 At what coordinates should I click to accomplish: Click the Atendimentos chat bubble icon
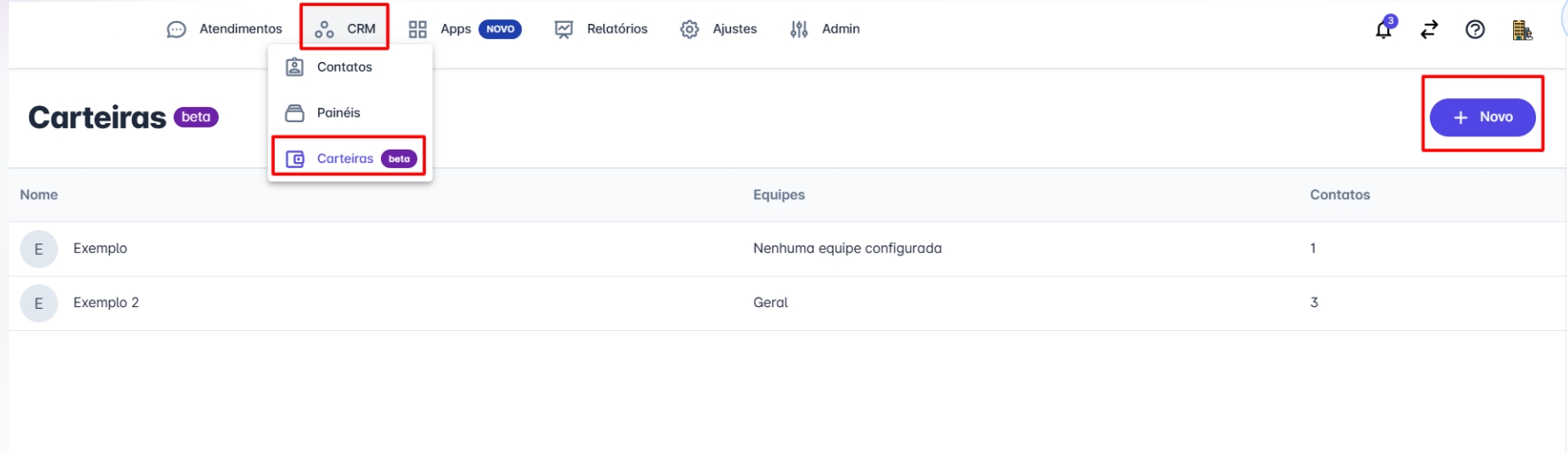tap(176, 29)
